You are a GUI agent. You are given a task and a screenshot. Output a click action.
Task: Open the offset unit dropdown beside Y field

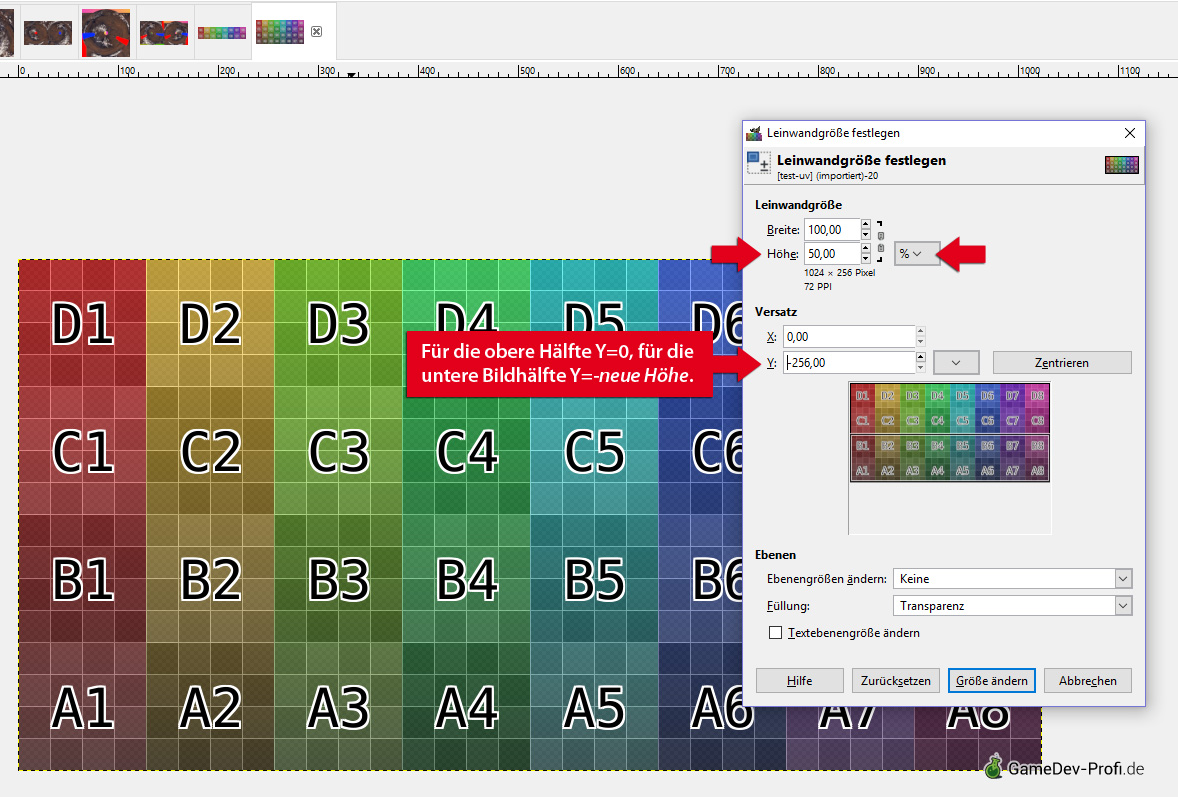957,362
